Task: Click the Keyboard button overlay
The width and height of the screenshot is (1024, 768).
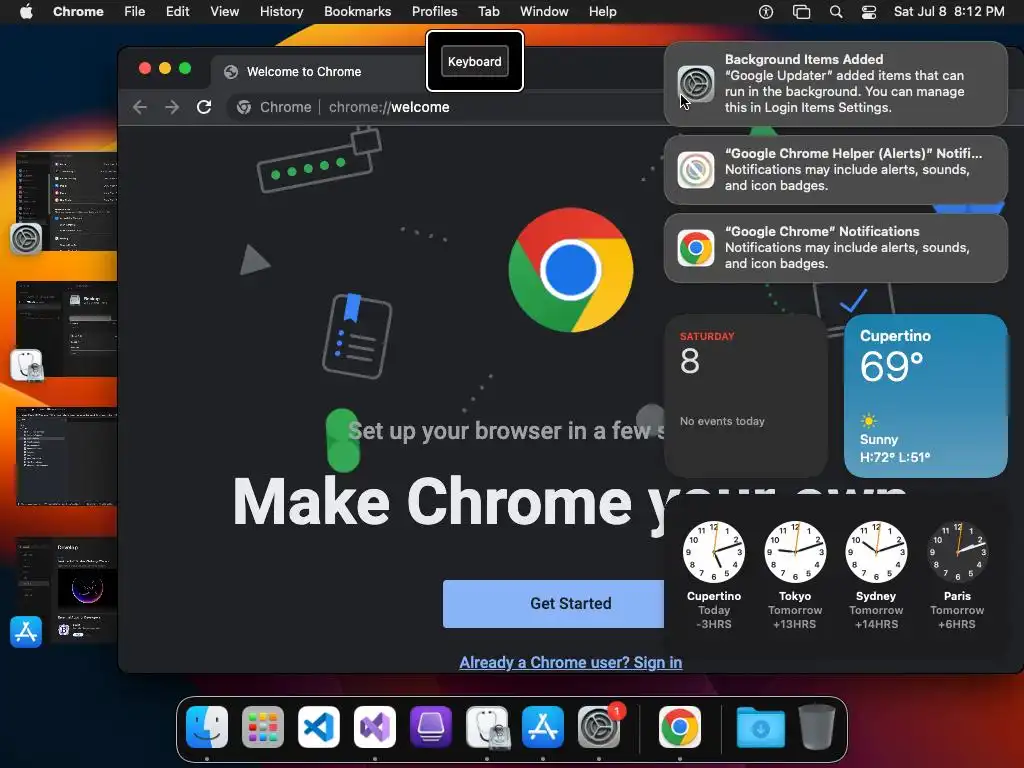Action: [x=475, y=61]
